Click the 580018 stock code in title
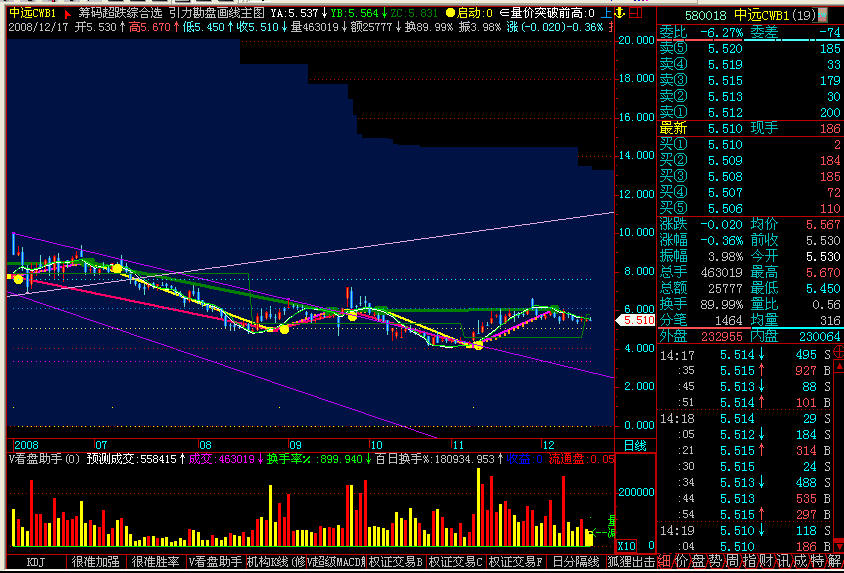The height and width of the screenshot is (573, 844). coord(706,15)
